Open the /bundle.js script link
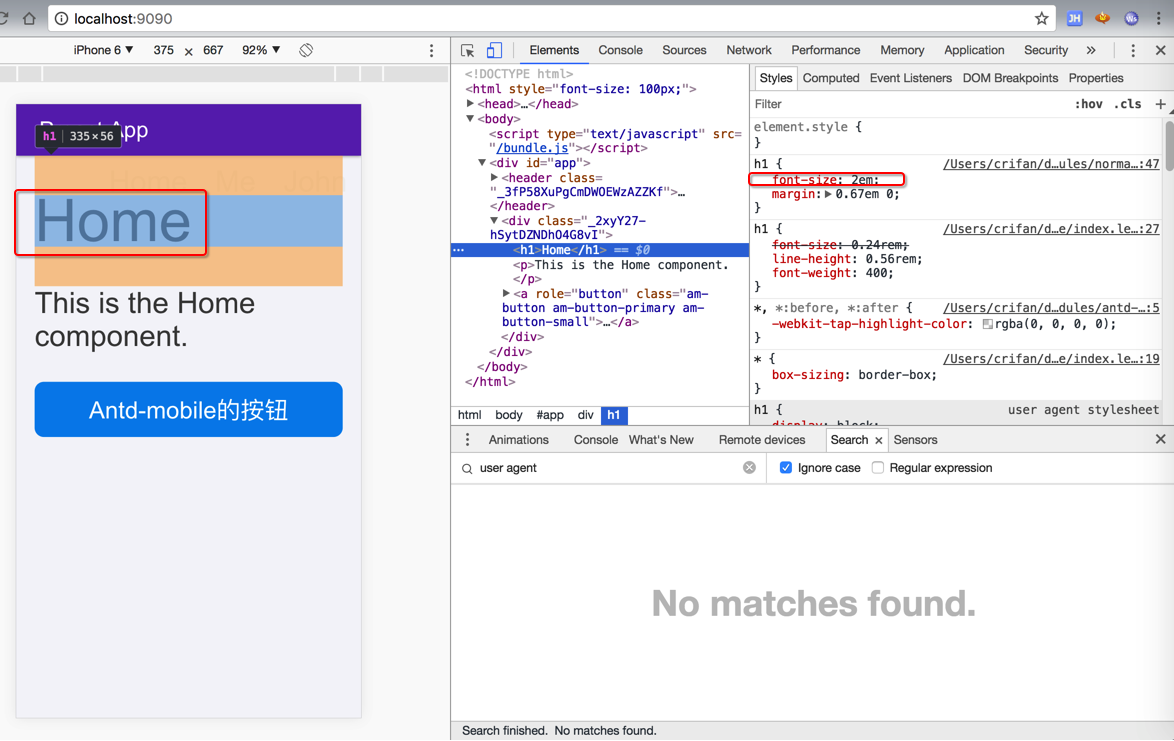 pos(532,148)
